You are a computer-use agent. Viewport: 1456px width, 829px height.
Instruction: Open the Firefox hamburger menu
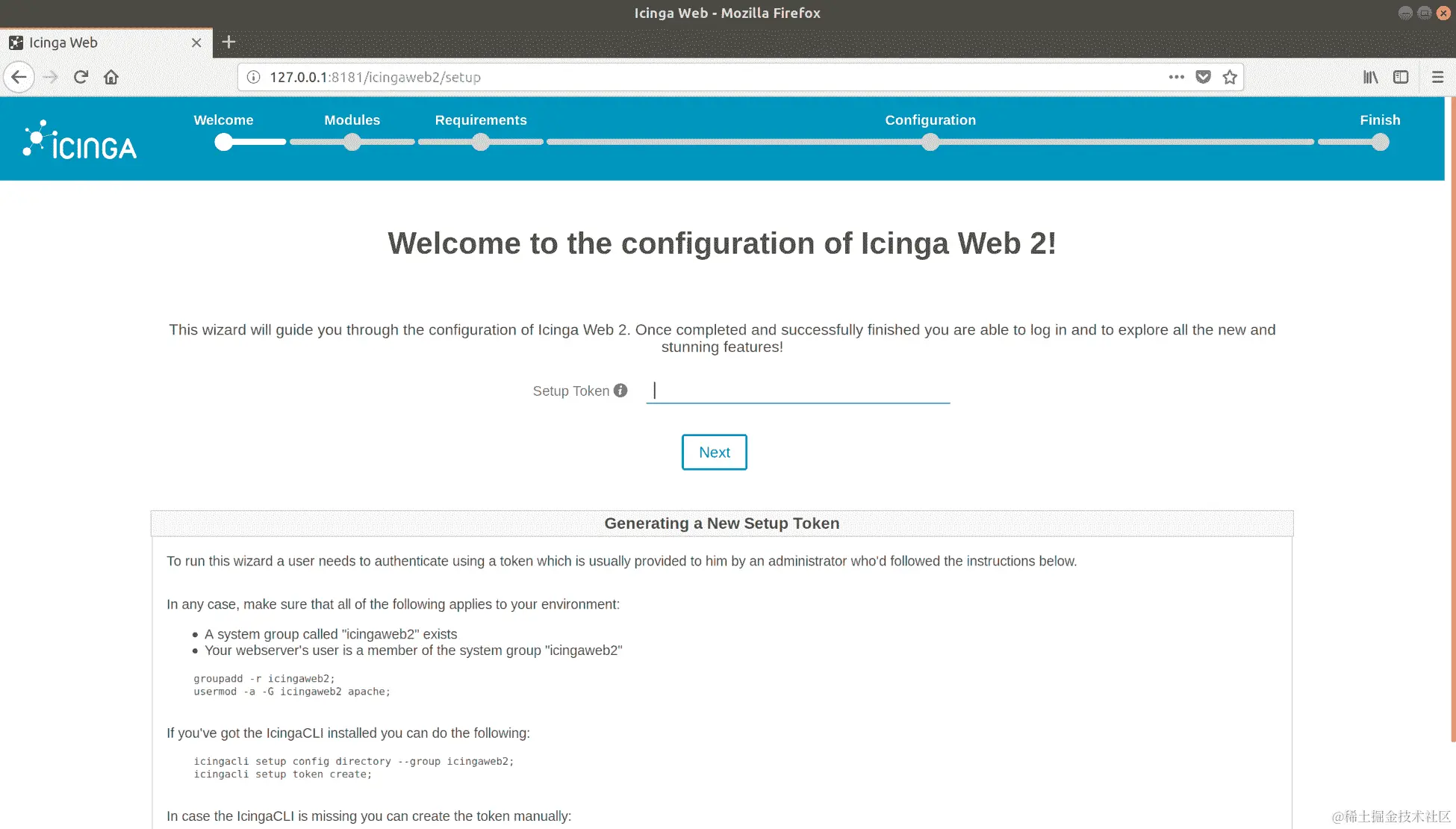coord(1437,77)
